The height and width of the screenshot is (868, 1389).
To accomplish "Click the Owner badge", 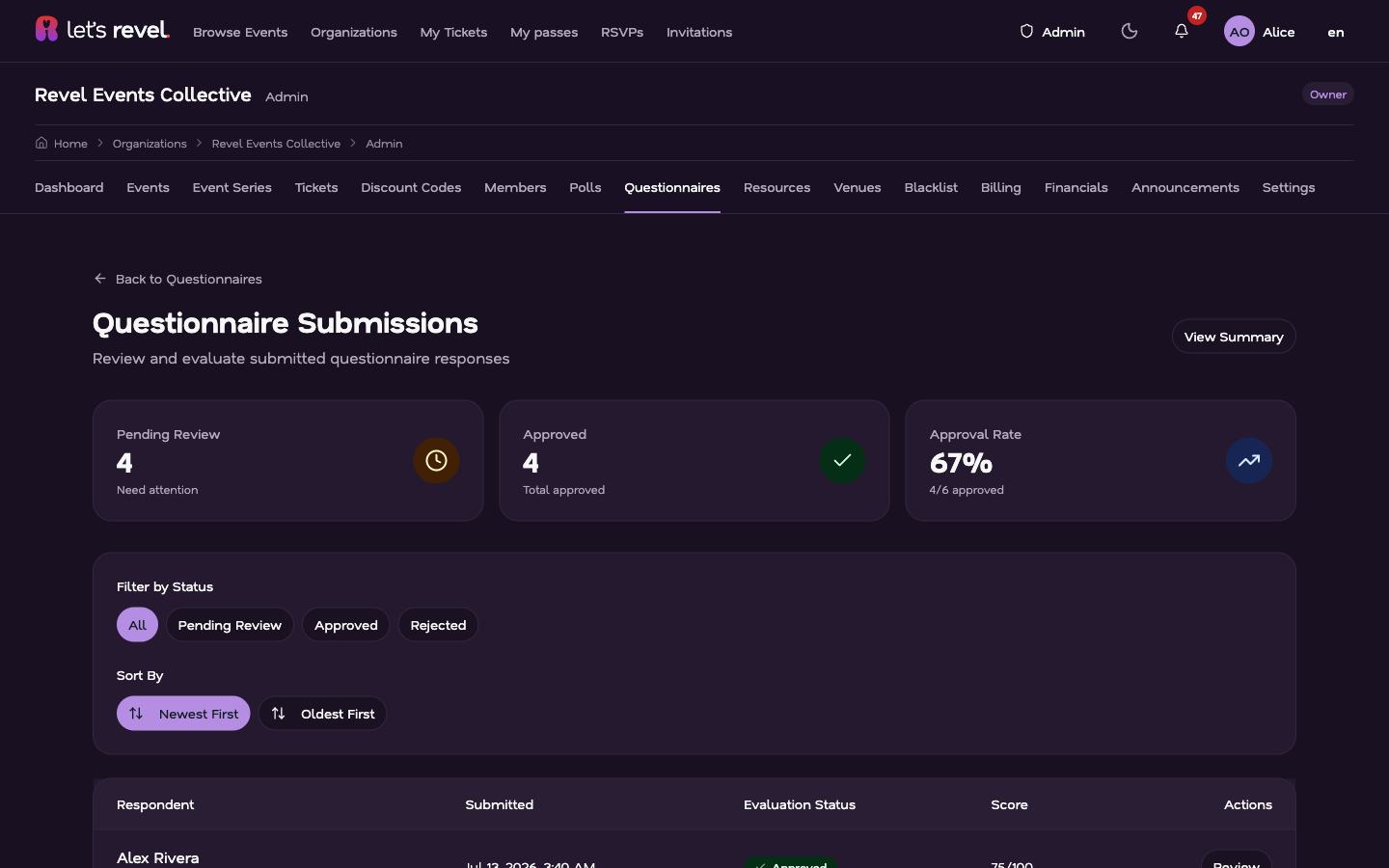I will (x=1328, y=95).
